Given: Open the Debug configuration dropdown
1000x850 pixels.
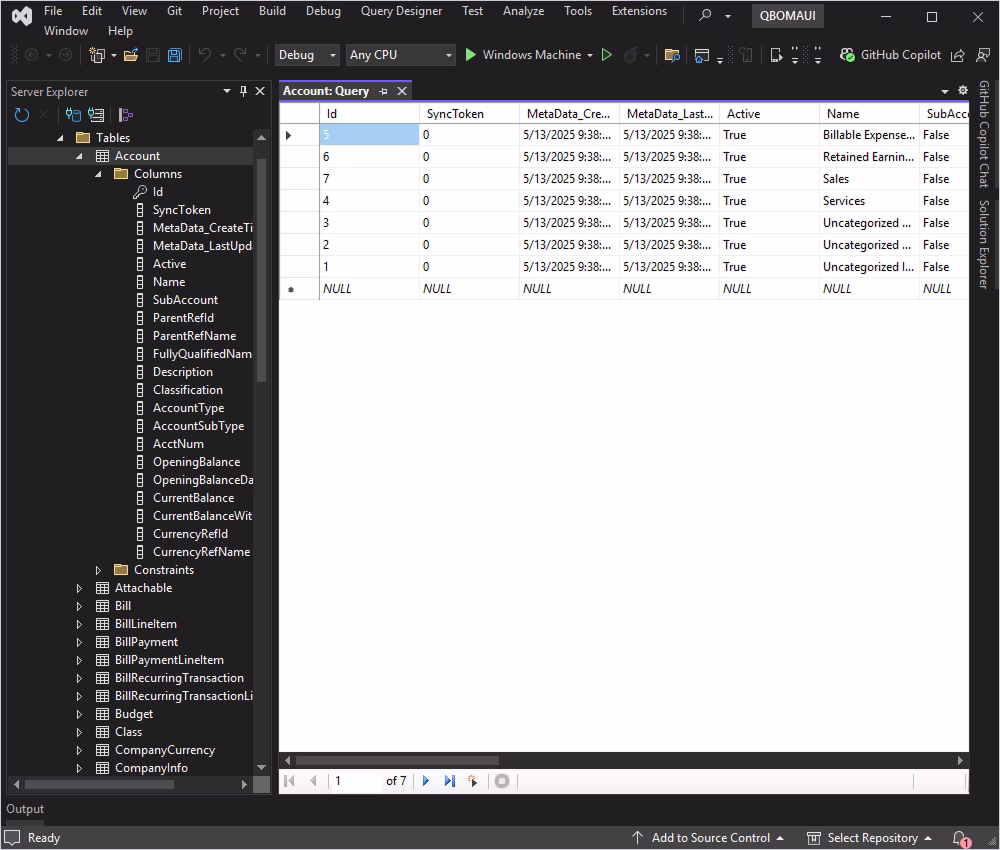Looking at the screenshot, I should coord(307,55).
